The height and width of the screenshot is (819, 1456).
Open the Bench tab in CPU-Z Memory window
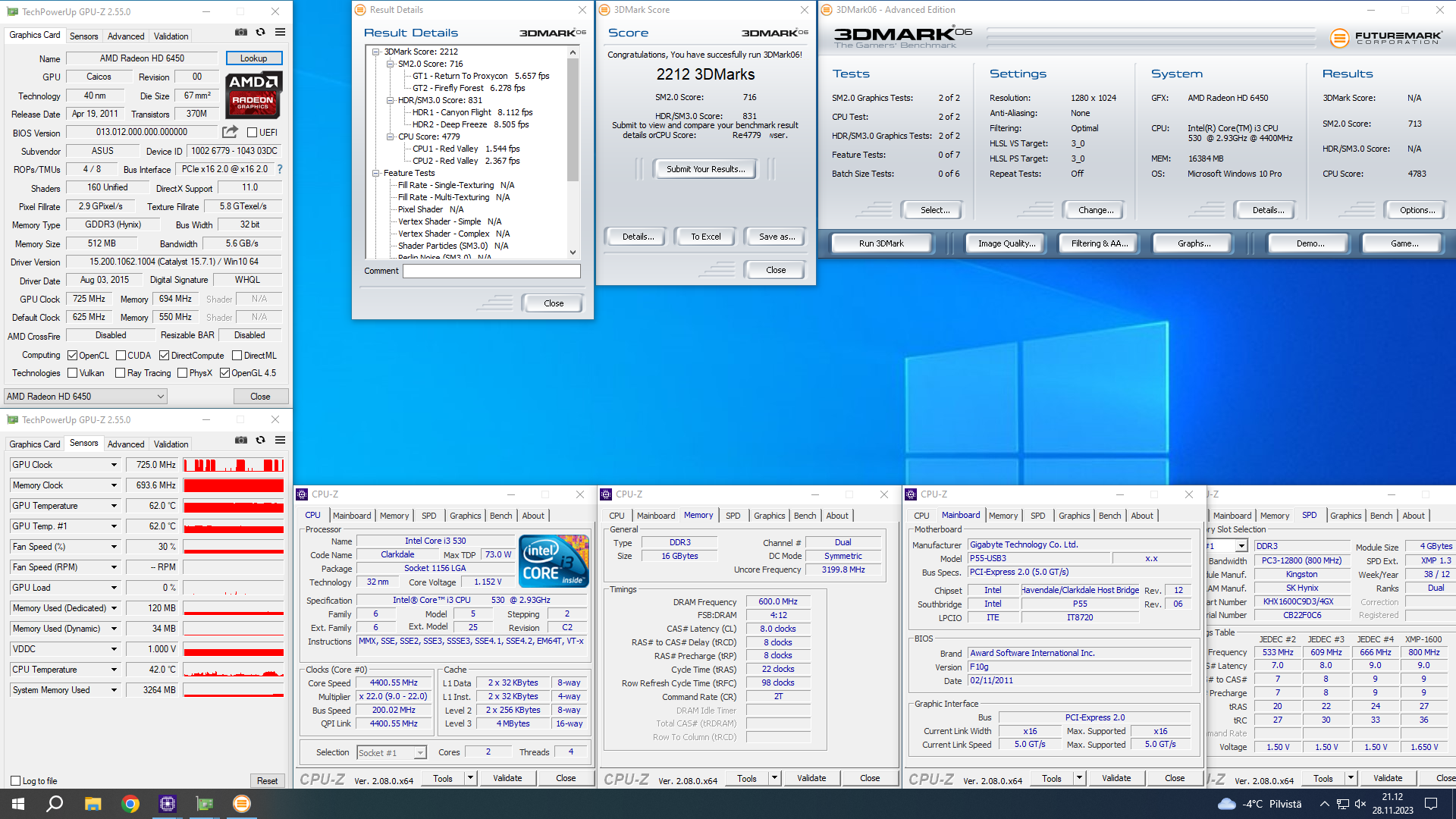click(805, 516)
